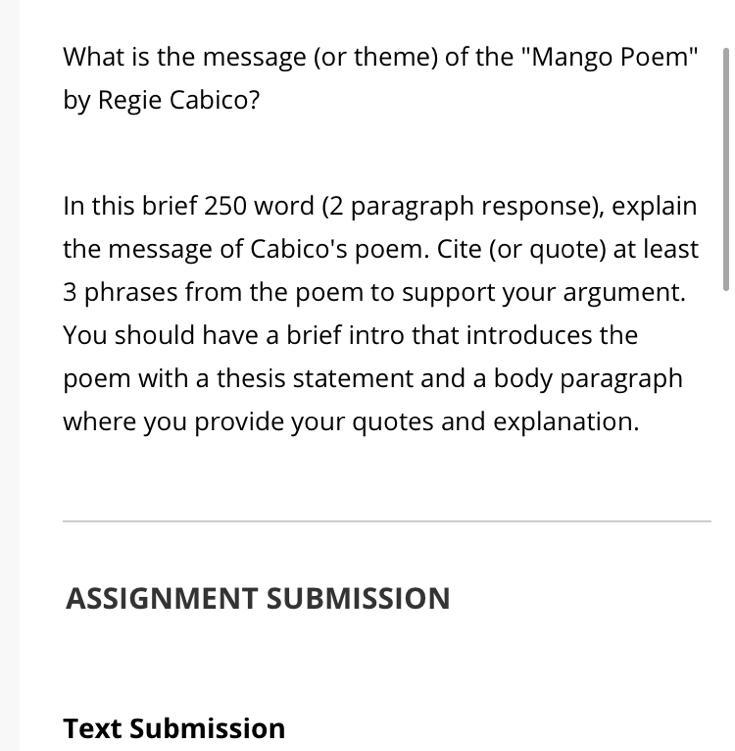Image resolution: width=735 pixels, height=751 pixels.
Task: Click the ASSIGNMENT SUBMISSION heading
Action: point(258,598)
